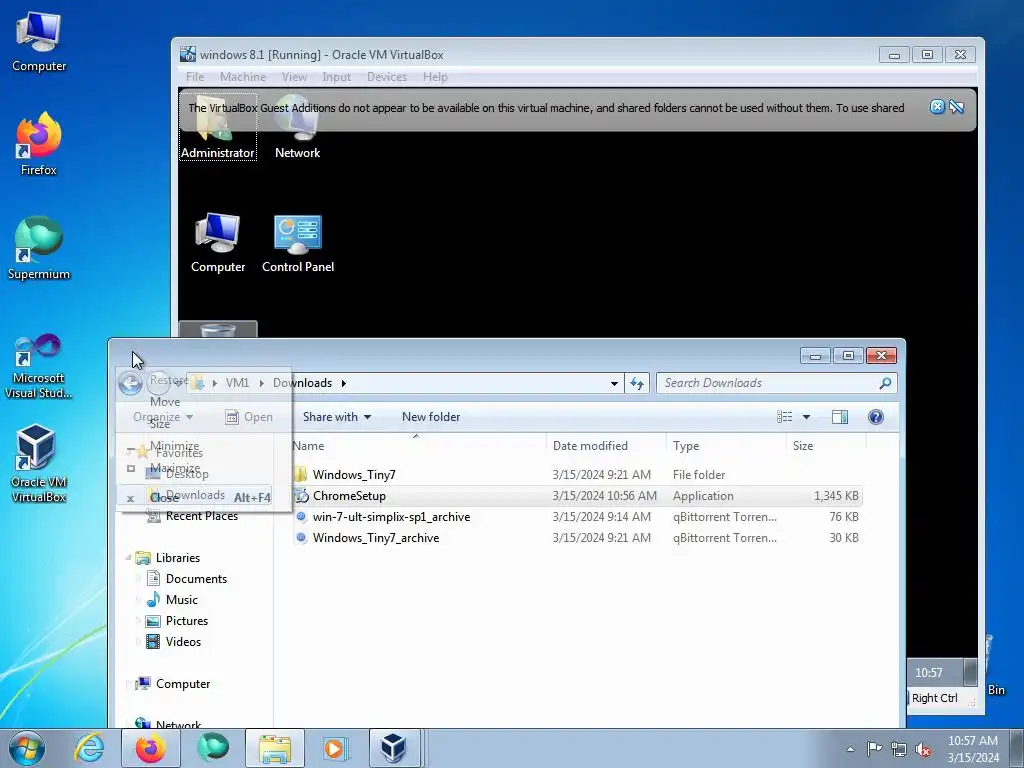Open the Input menu in VirtualBox
The width and height of the screenshot is (1024, 768).
tap(336, 77)
